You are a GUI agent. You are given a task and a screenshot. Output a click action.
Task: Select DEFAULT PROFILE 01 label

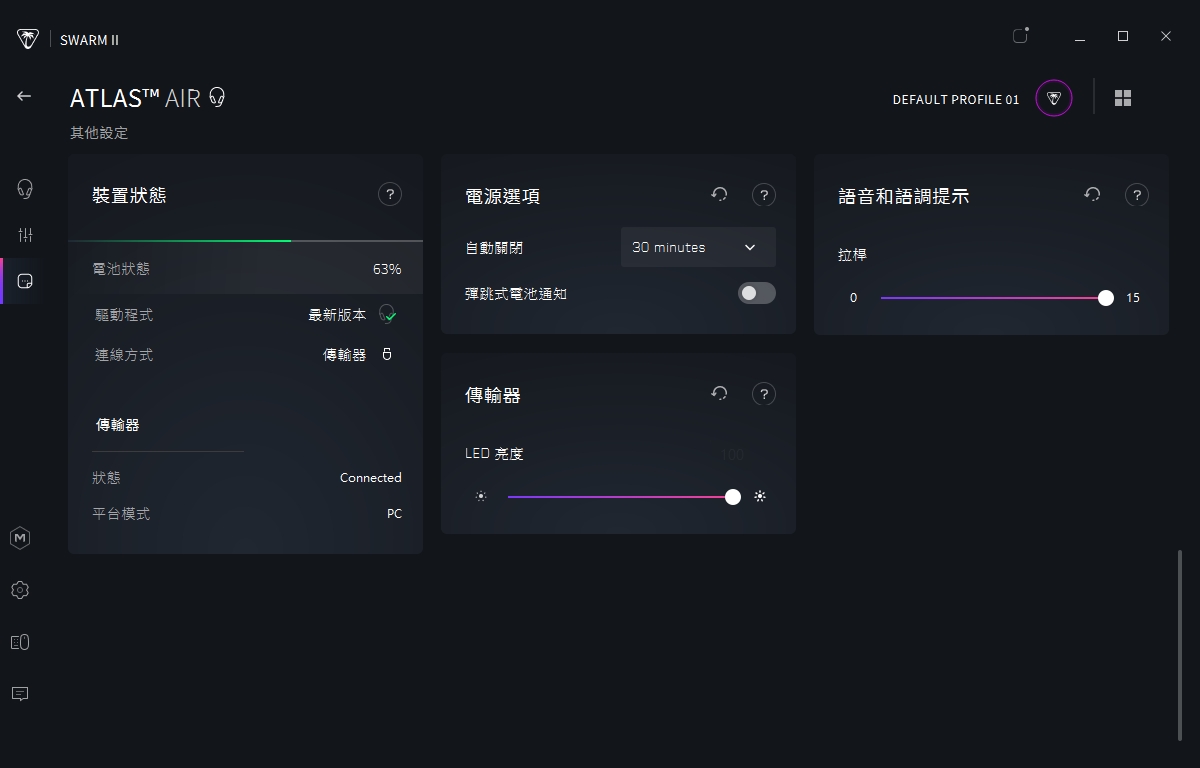pyautogui.click(x=956, y=99)
